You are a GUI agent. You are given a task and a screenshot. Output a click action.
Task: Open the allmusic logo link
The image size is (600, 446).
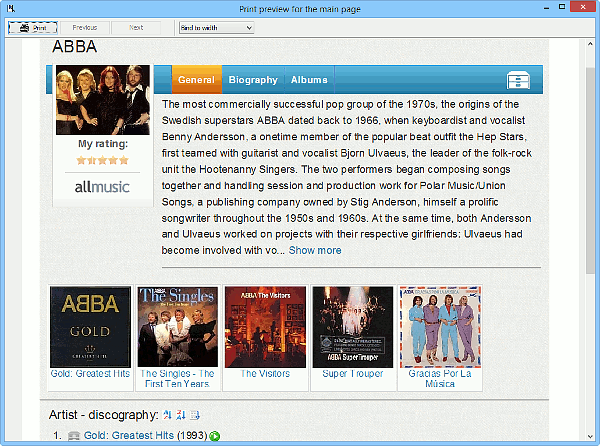[102, 187]
